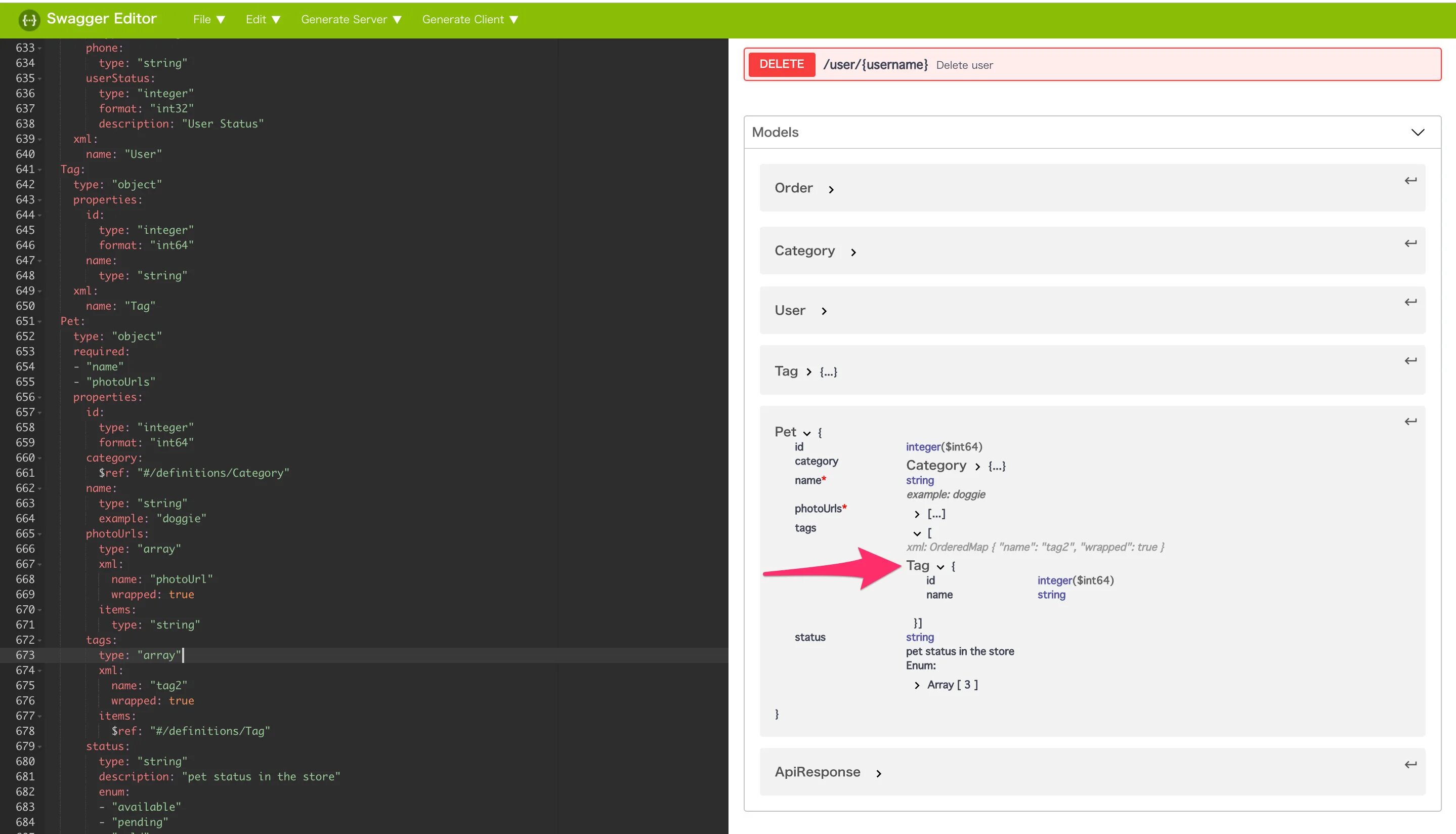Click the Swagger Editor logo icon
This screenshot has width=1456, height=834.
[x=29, y=20]
